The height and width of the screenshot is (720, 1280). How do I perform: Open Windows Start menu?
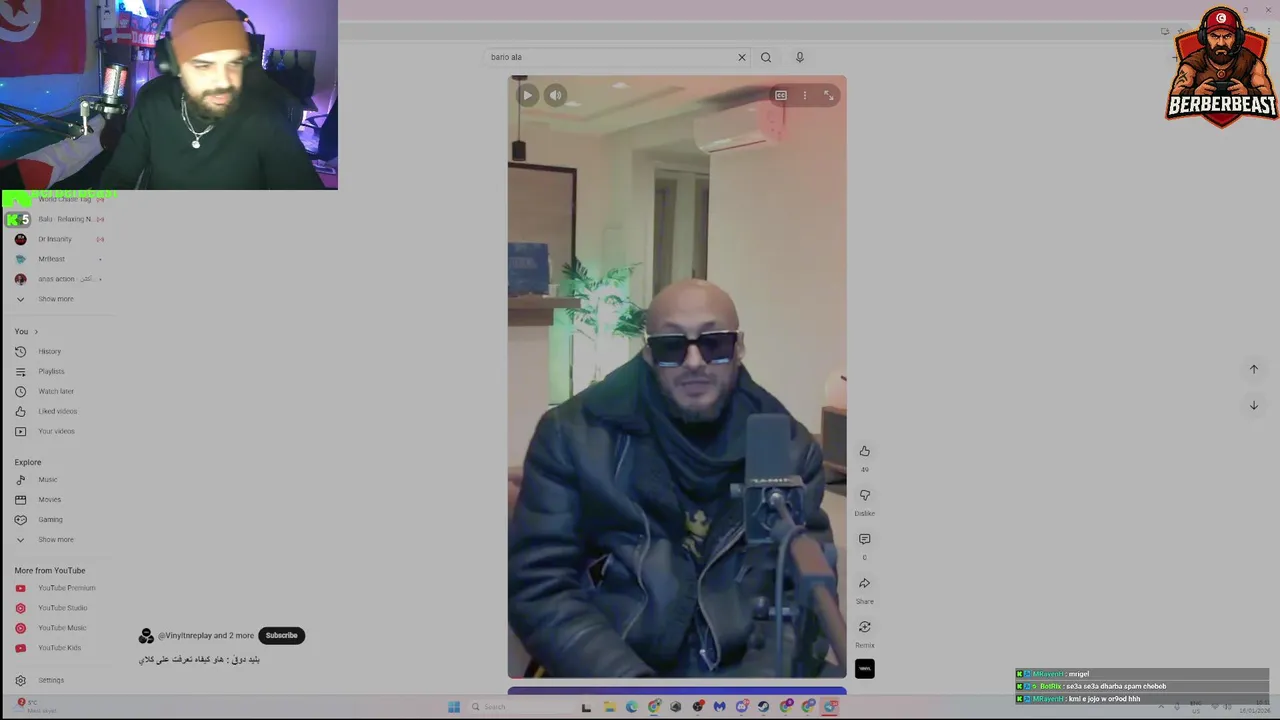453,707
